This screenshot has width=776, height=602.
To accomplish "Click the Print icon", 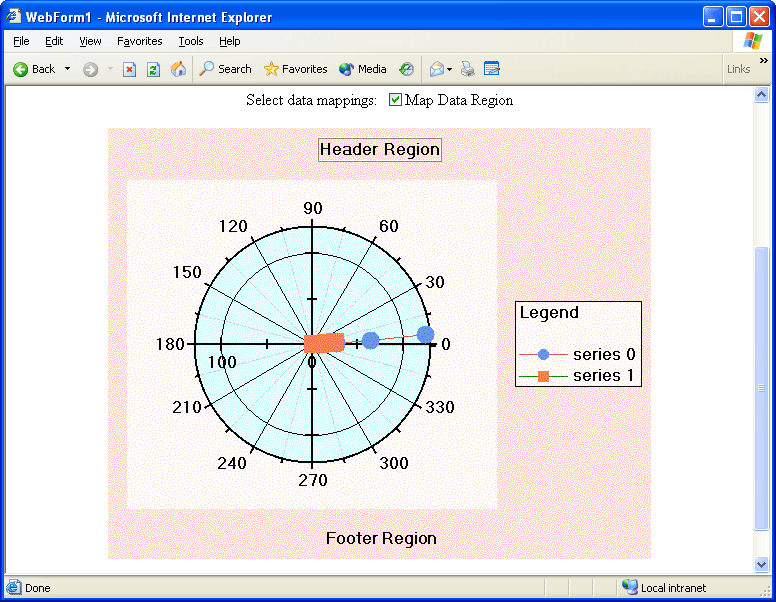I will point(468,69).
